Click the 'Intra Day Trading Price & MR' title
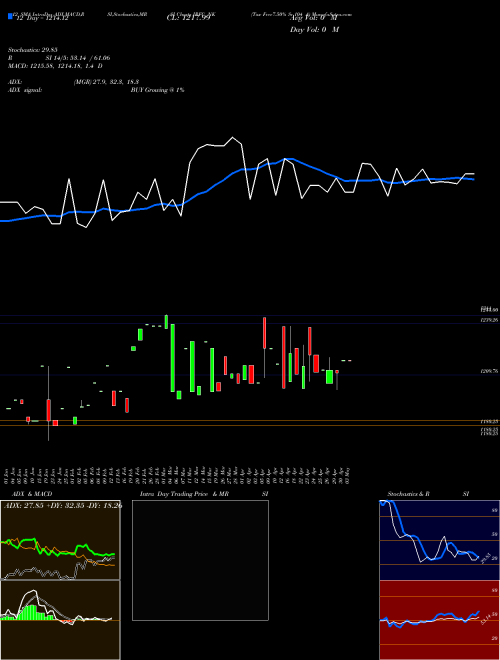The width and height of the screenshot is (500, 660). point(184,494)
